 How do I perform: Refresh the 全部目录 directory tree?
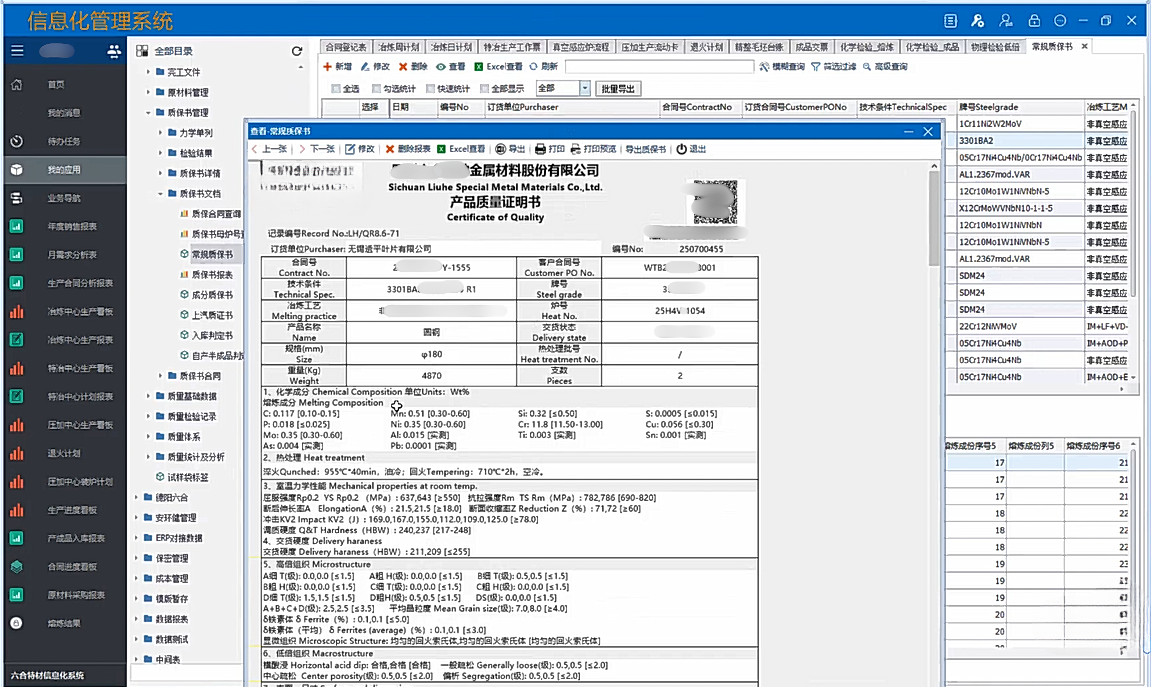(297, 51)
